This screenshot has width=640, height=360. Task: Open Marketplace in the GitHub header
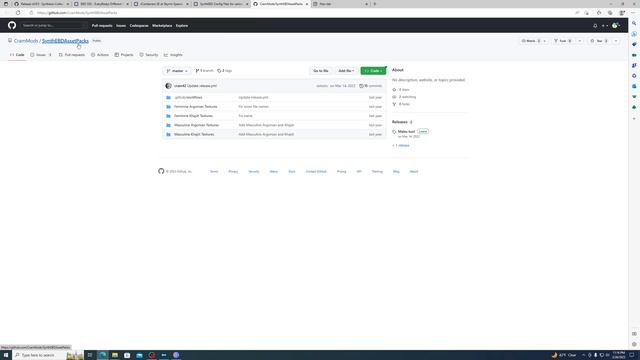pos(162,26)
